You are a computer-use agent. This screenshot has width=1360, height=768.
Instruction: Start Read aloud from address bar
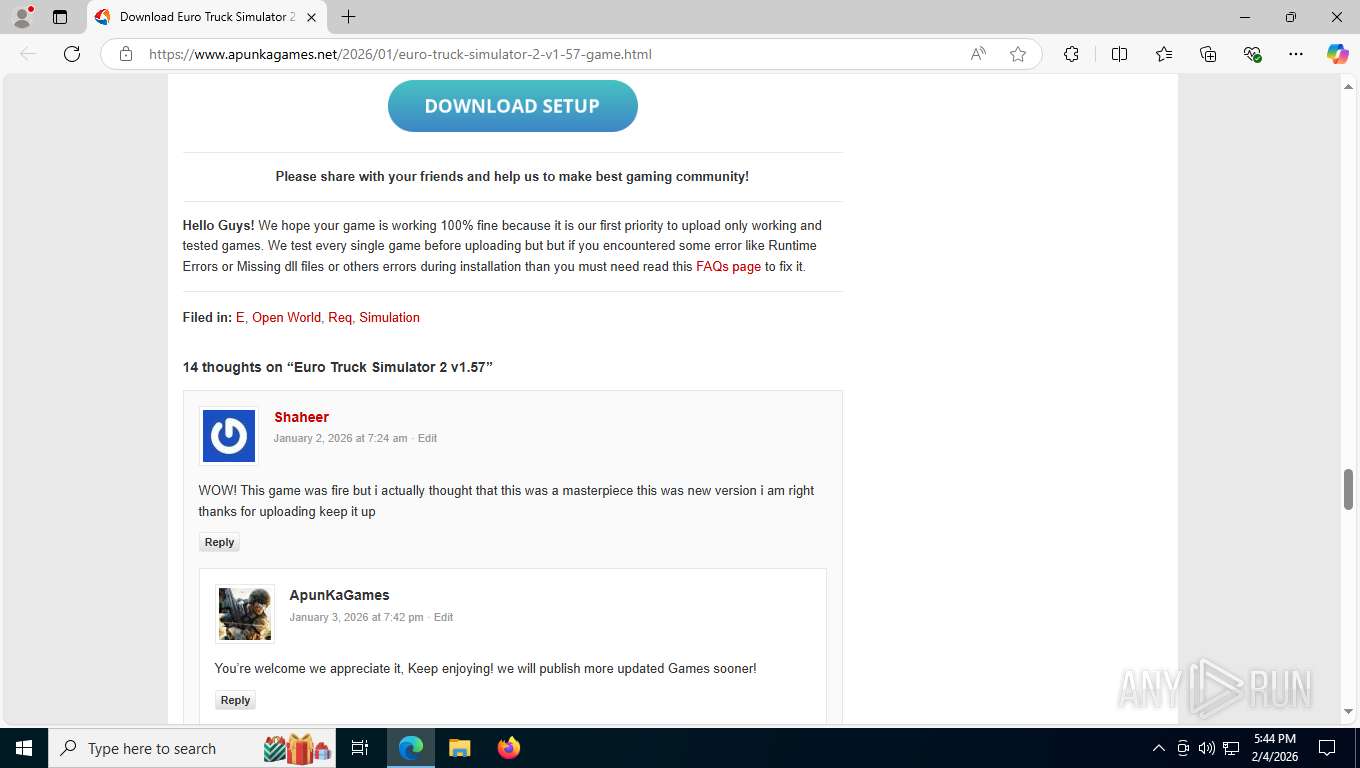click(978, 54)
